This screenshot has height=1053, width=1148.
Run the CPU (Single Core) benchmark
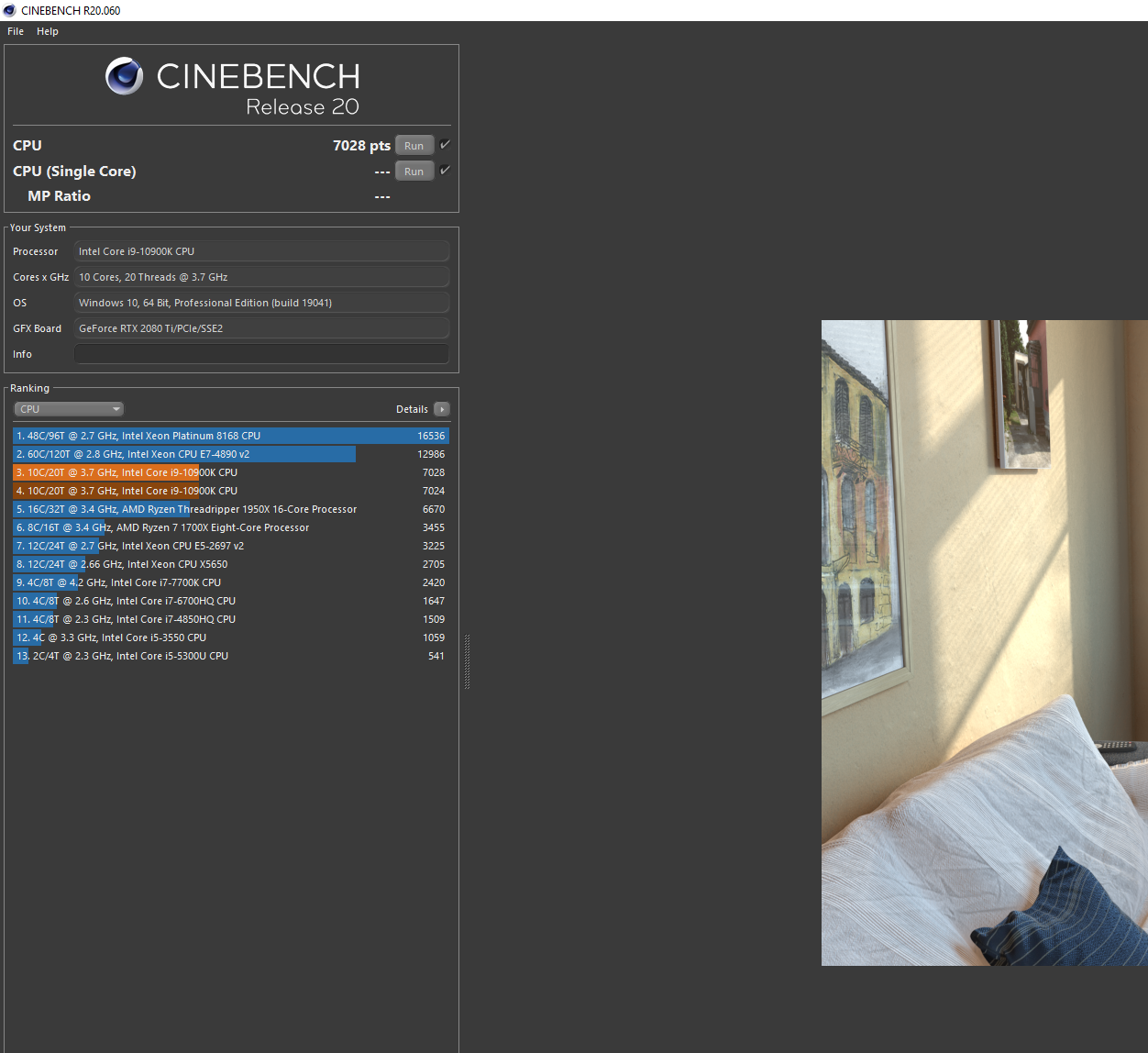click(414, 172)
